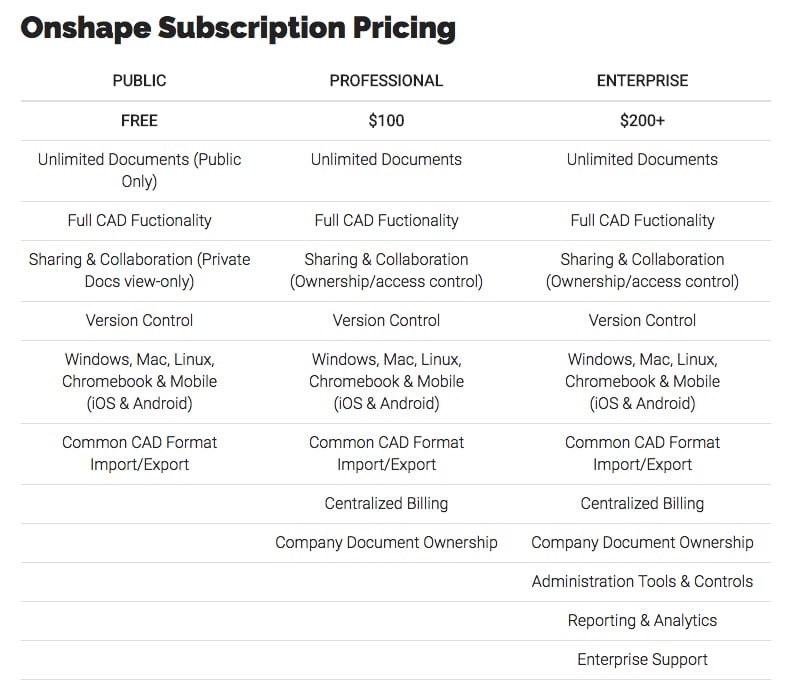Select the ENTERPRISE plan column header
The width and height of the screenshot is (790, 699).
(642, 80)
